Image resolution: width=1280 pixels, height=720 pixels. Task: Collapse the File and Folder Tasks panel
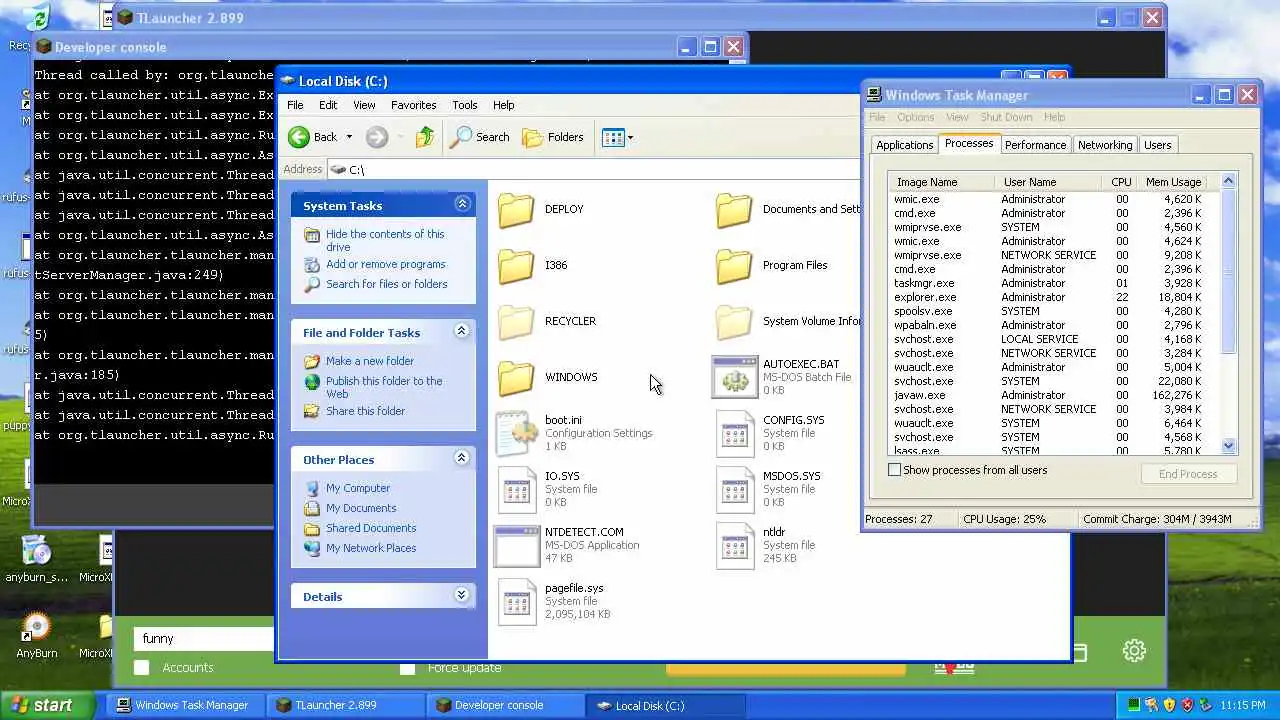(x=462, y=331)
